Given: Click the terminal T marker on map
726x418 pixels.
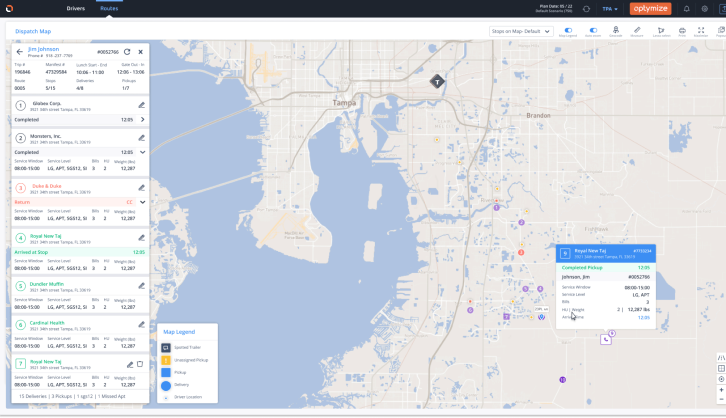Looking at the screenshot, I should pyautogui.click(x=437, y=82).
